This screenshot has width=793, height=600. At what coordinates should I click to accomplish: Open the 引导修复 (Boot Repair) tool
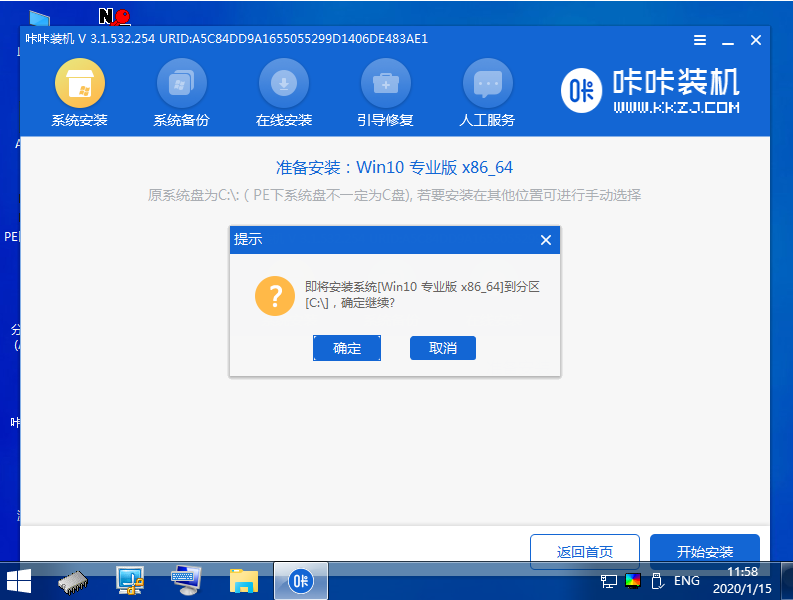coord(385,94)
